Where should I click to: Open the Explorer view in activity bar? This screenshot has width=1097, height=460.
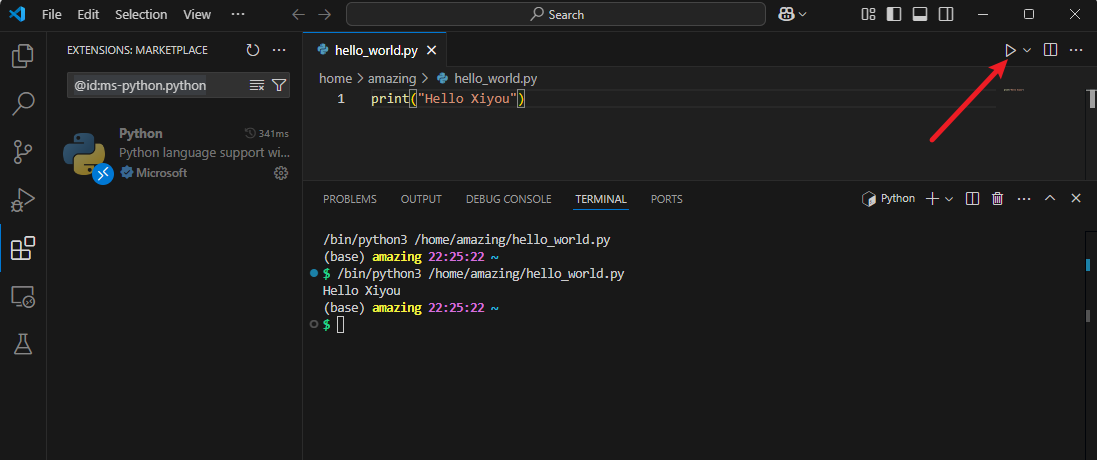tap(22, 56)
